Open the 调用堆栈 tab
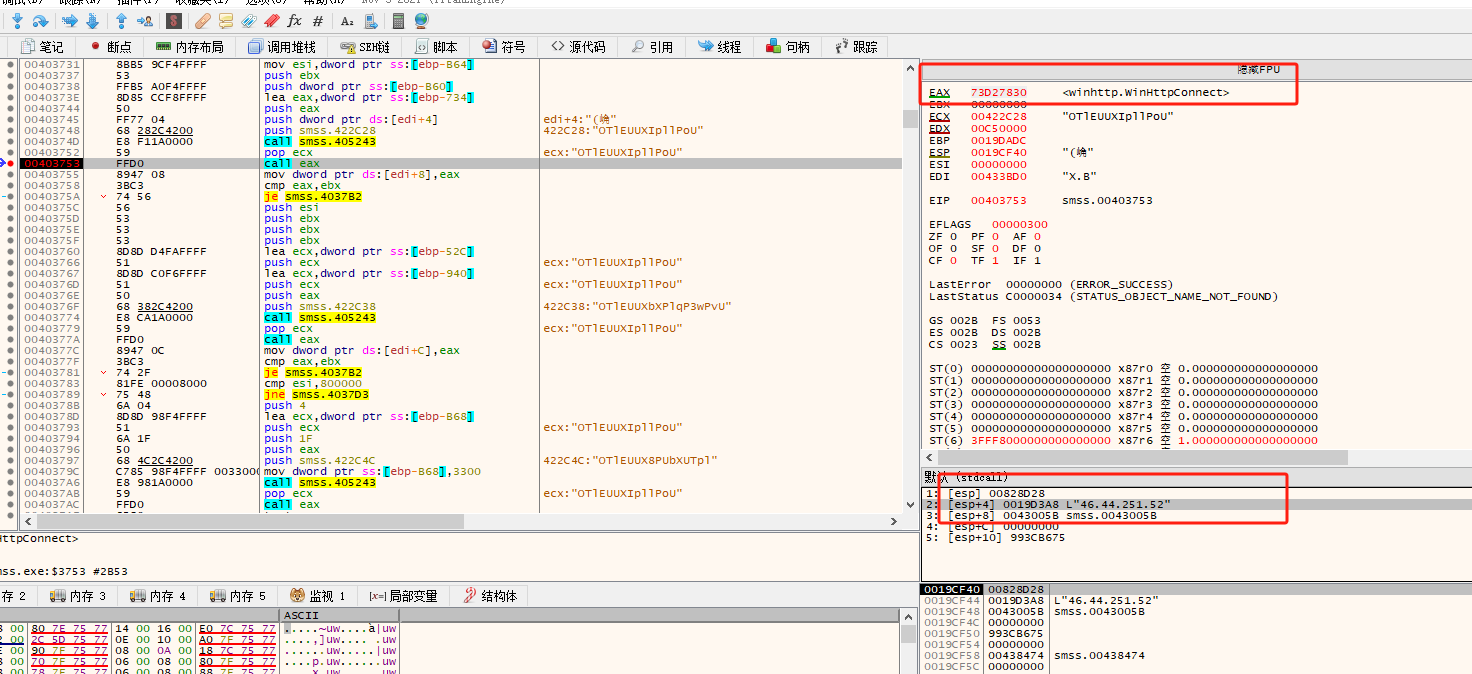Screen dimensions: 1472x674 click(x=282, y=47)
